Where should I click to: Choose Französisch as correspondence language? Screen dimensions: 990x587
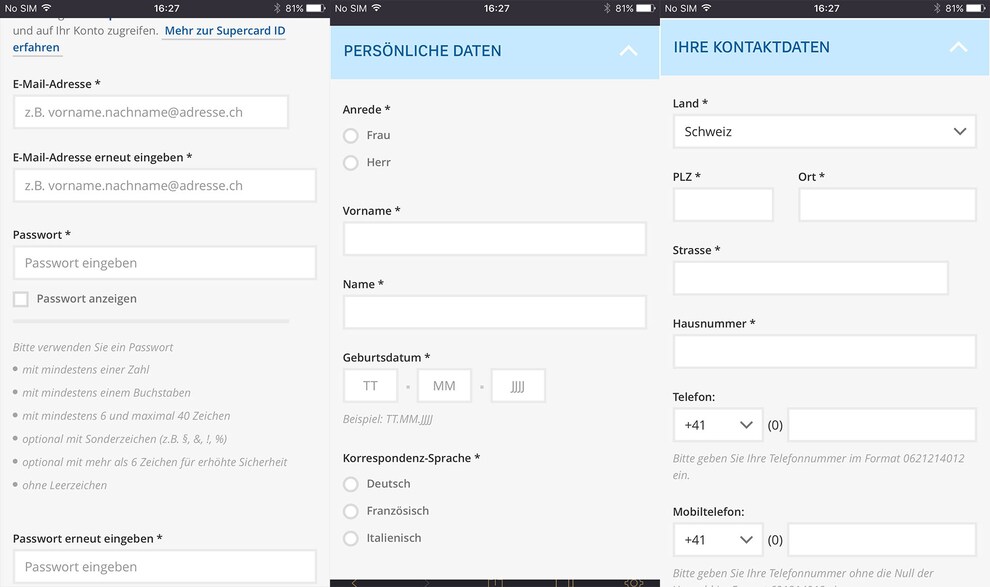pos(350,511)
